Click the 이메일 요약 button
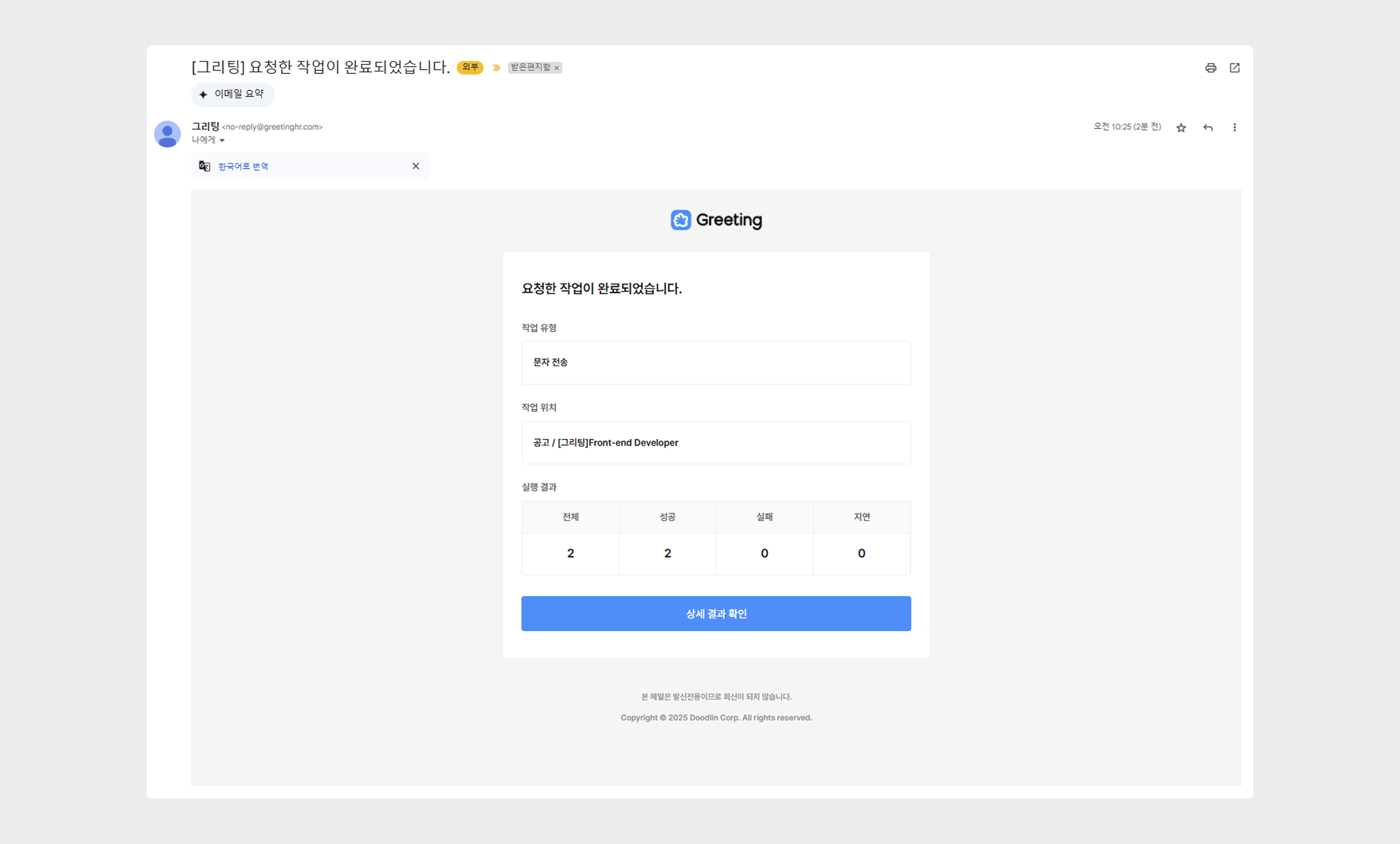This screenshot has width=1400, height=844. click(x=233, y=94)
